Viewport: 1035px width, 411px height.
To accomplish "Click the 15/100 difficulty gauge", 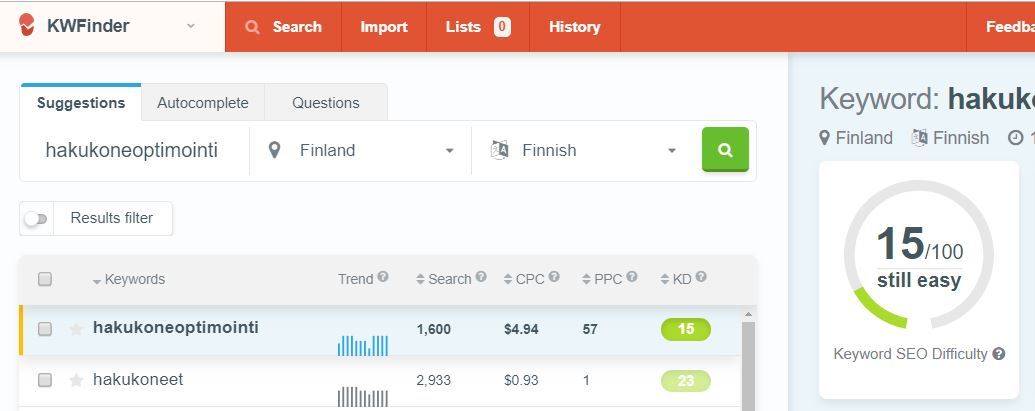I will click(919, 255).
